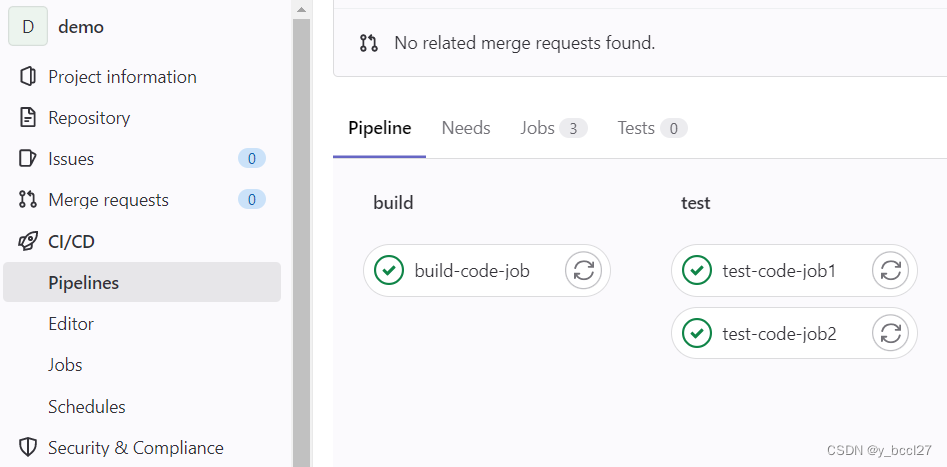Open the Schedules page

87,407
